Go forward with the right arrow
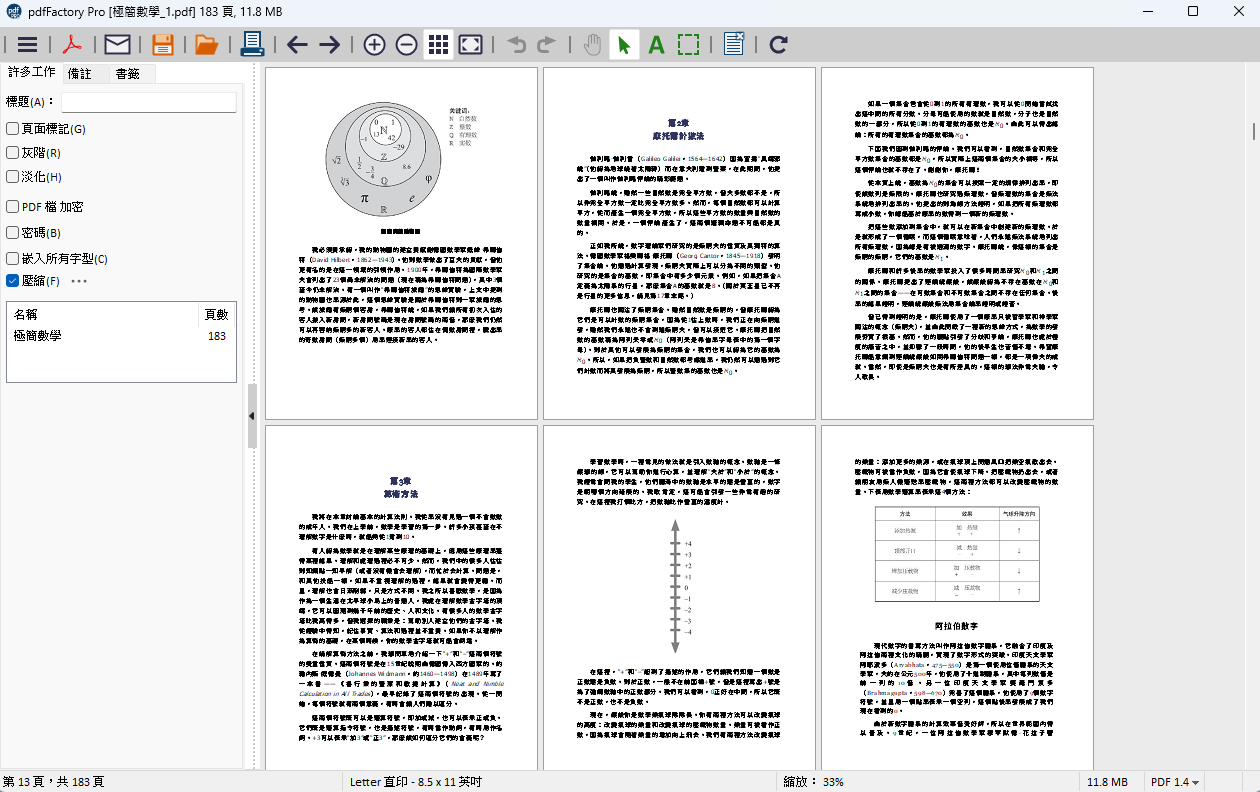 [x=329, y=44]
